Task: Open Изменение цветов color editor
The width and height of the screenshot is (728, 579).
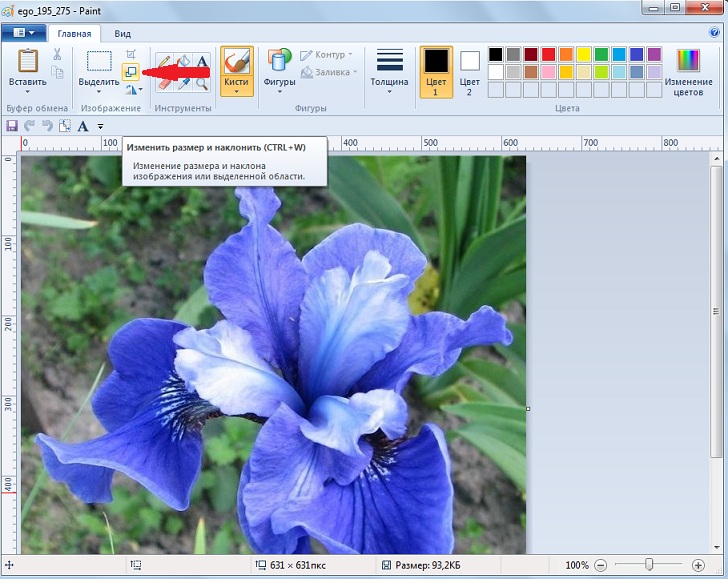Action: click(689, 70)
